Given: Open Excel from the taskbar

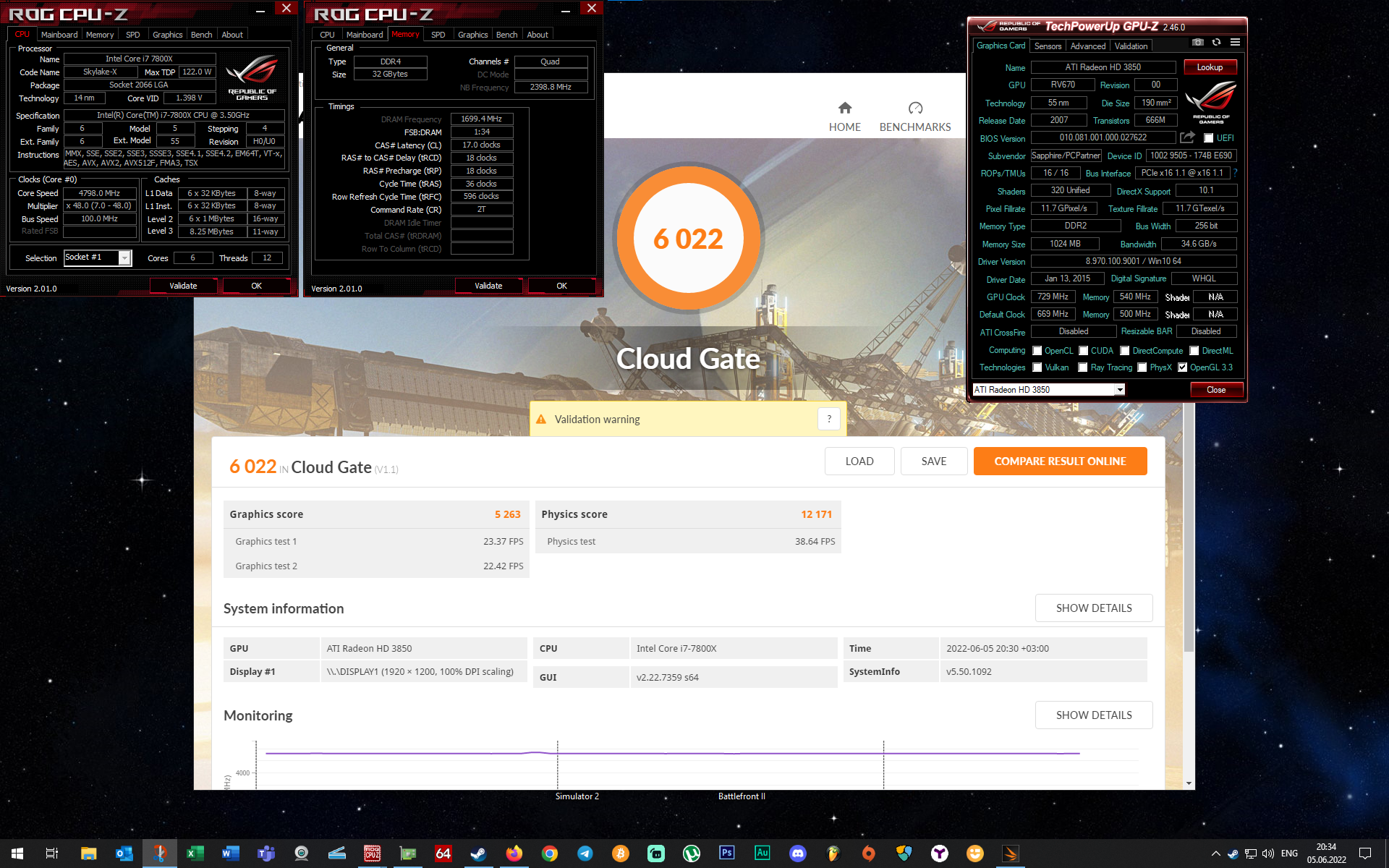Looking at the screenshot, I should coord(195,854).
